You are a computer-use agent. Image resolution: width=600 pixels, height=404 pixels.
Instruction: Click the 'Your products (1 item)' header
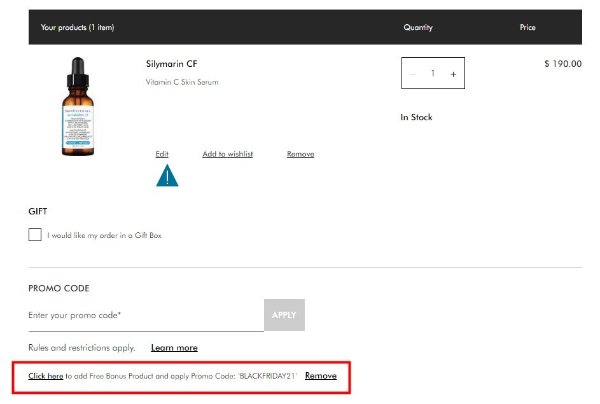tap(77, 28)
